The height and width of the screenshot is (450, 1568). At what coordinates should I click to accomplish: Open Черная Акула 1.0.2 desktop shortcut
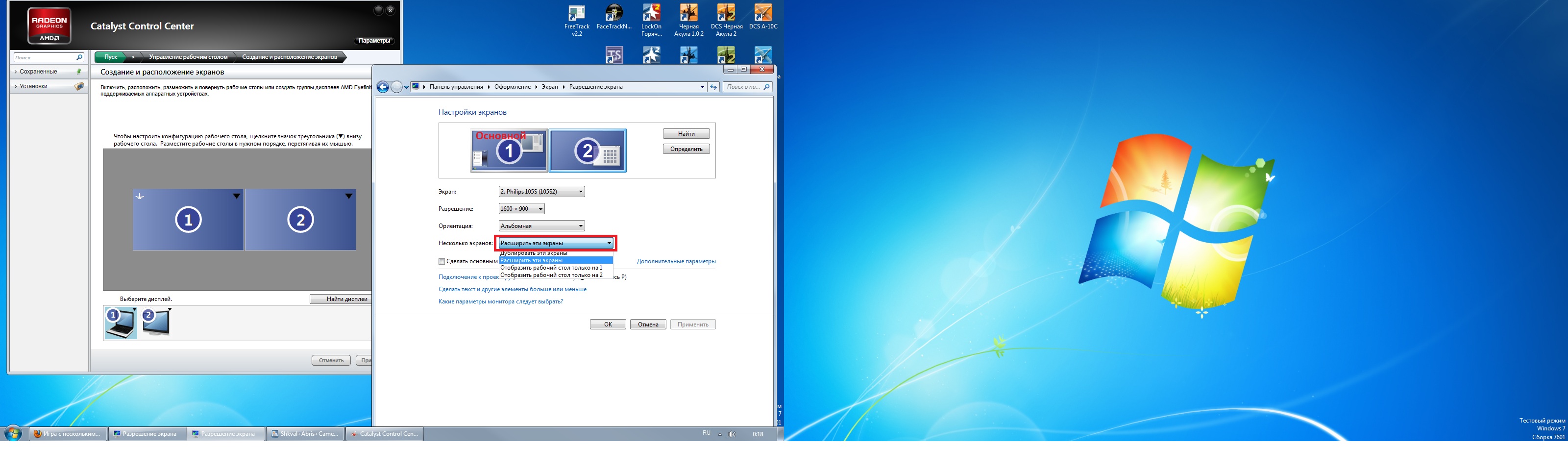tap(688, 21)
